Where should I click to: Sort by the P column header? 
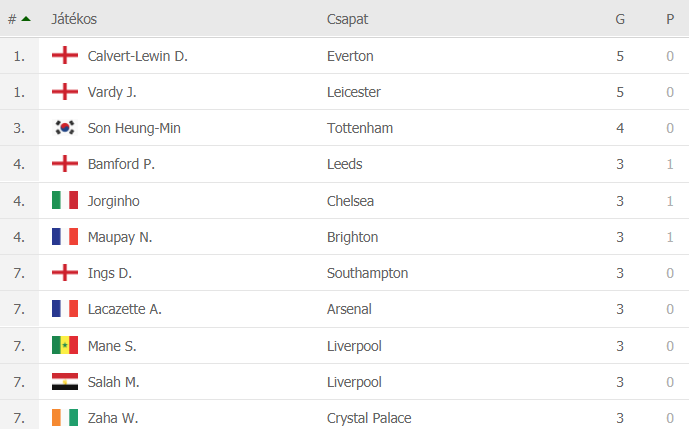670,19
